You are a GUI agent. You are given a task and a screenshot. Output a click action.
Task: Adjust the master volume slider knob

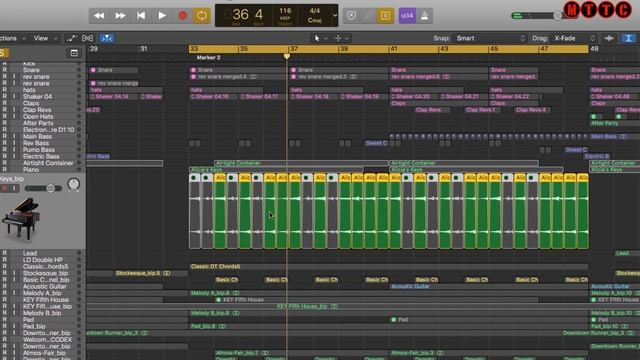(557, 16)
